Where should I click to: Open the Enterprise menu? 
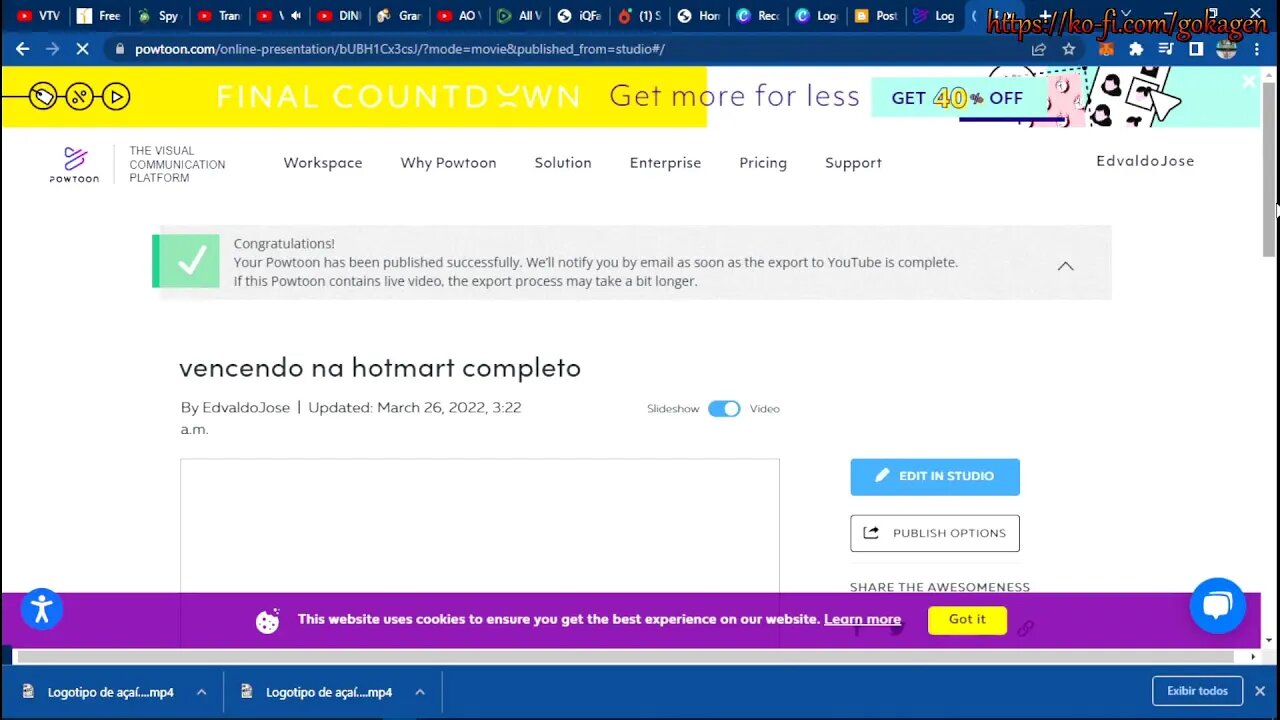(x=665, y=163)
